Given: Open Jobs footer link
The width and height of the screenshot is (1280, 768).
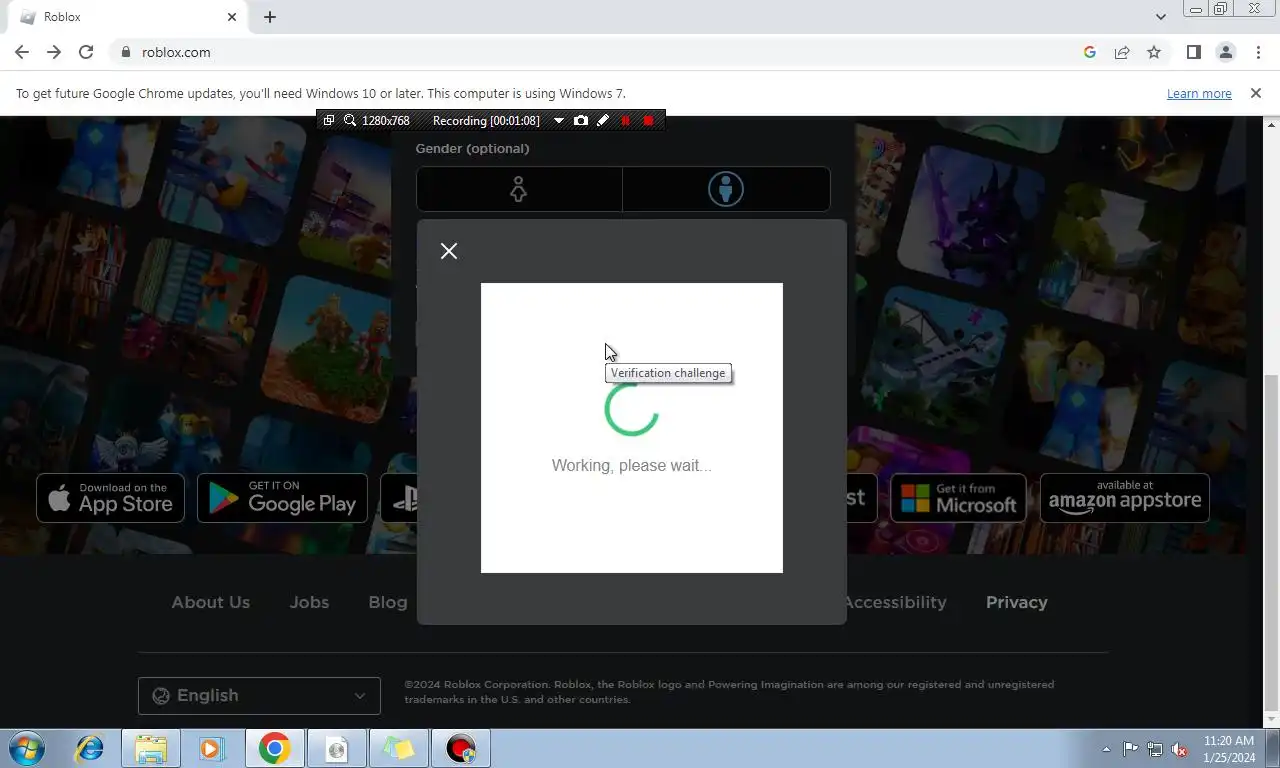Looking at the screenshot, I should pos(309,602).
